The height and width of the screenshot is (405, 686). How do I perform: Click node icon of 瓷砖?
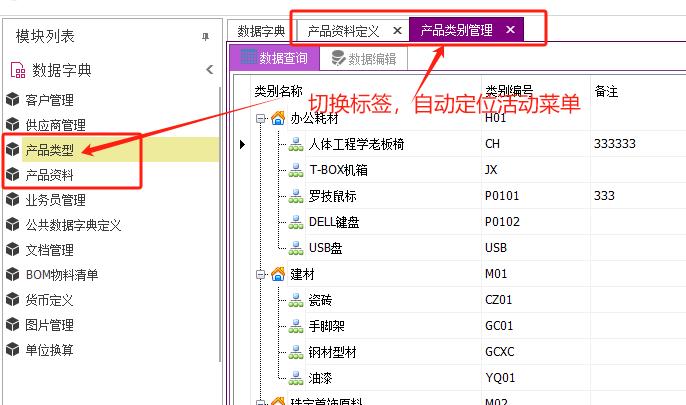click(296, 300)
